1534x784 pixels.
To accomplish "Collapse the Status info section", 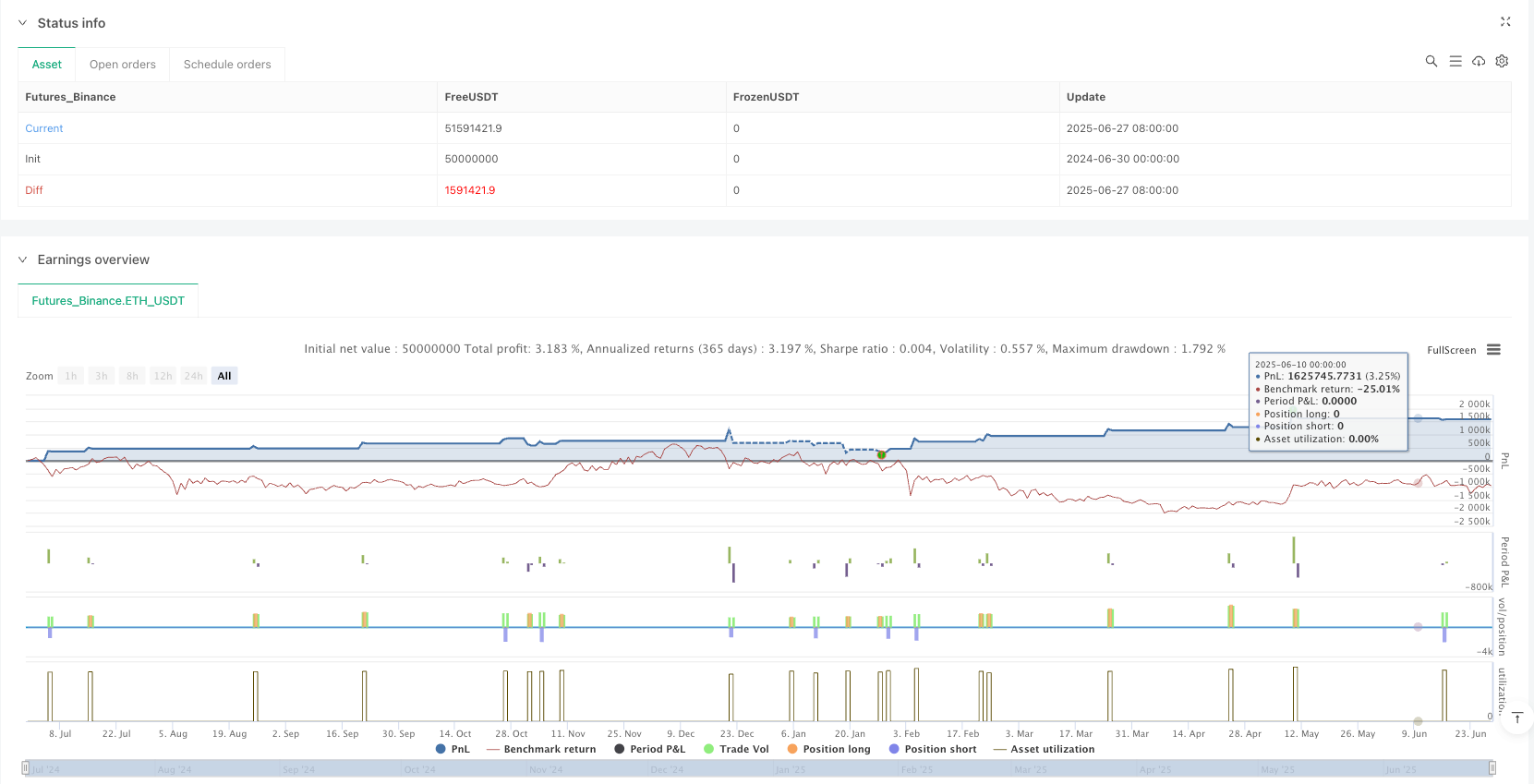I will pyautogui.click(x=23, y=23).
